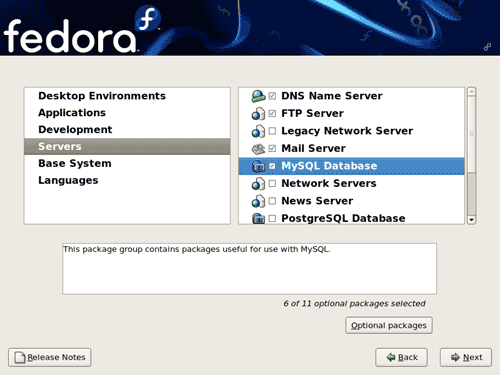Click the Fedora logo bubble
The width and height of the screenshot is (500, 375).
pos(148,18)
